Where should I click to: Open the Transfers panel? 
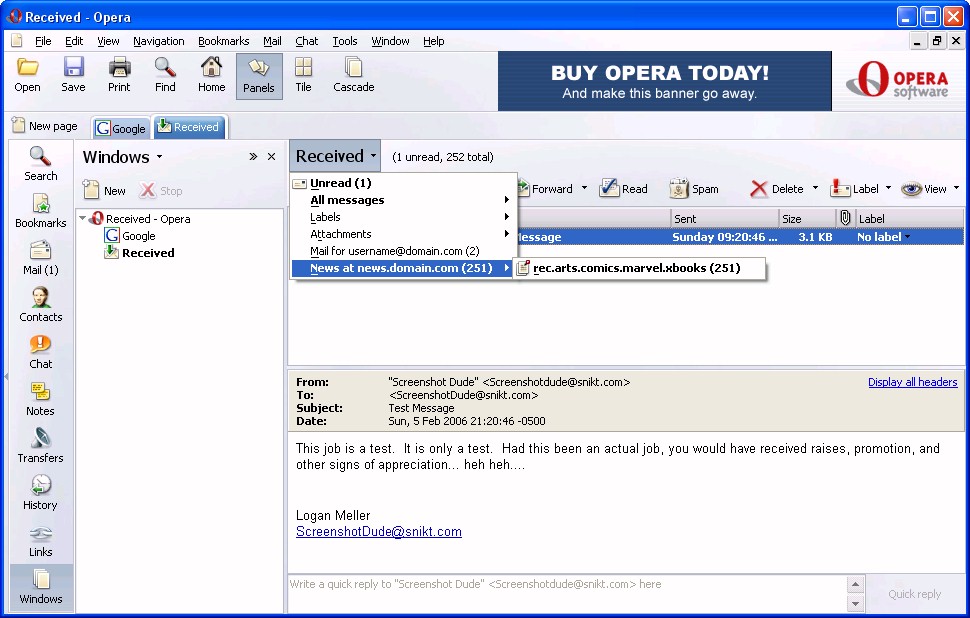click(41, 446)
